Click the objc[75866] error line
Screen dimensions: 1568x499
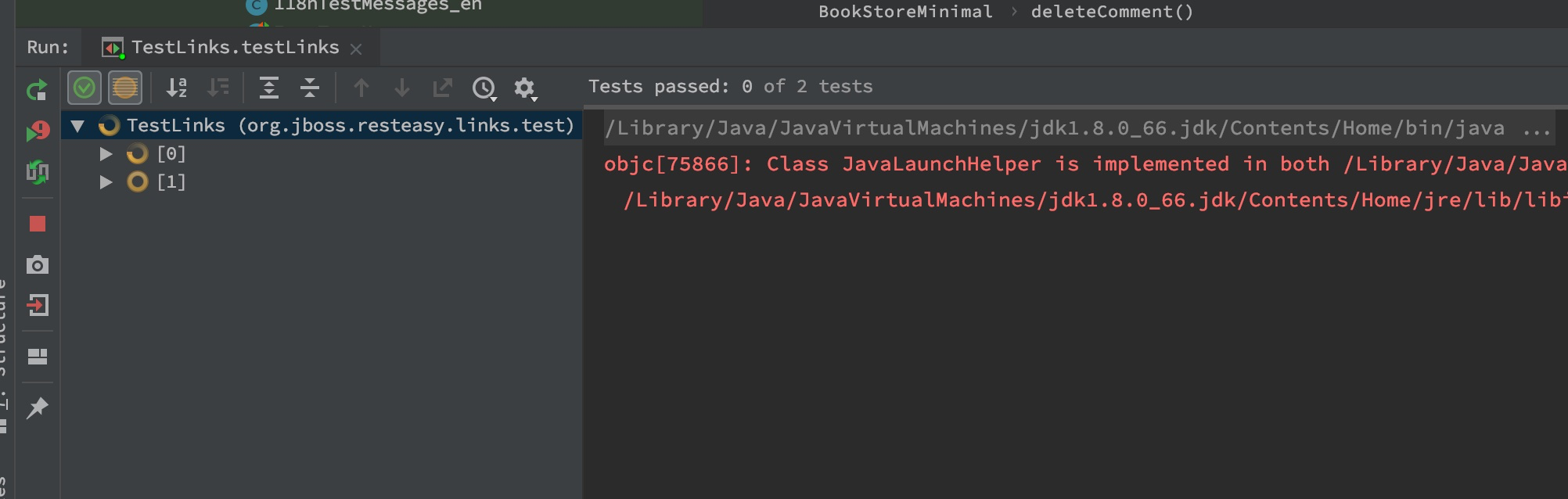(x=1085, y=164)
